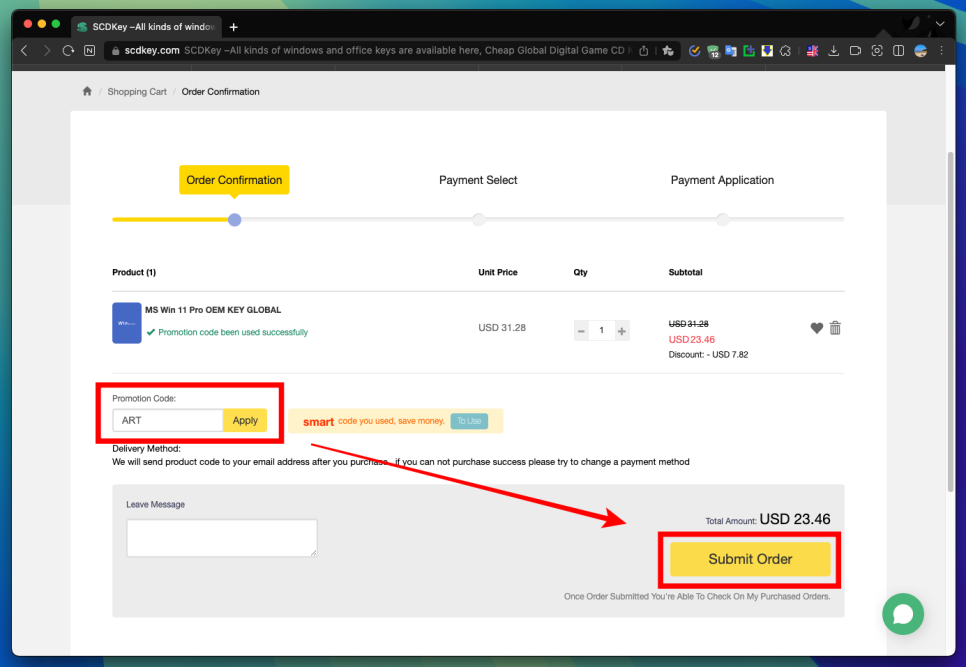This screenshot has width=966, height=667.
Task: Reload the current page
Action: pos(68,51)
